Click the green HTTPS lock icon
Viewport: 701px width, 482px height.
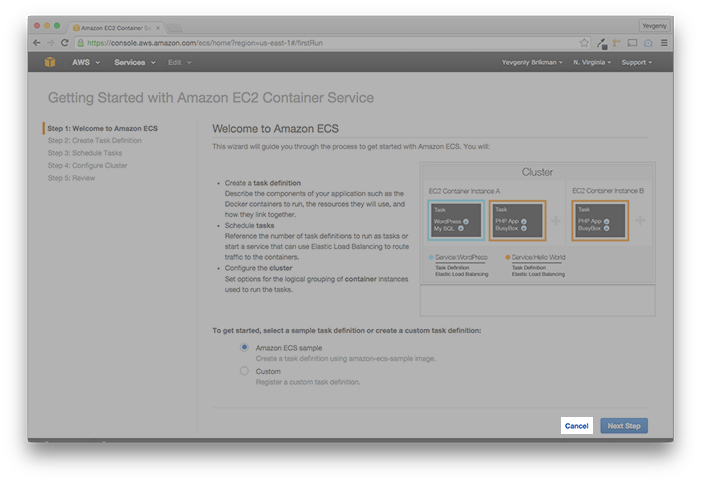[x=80, y=43]
